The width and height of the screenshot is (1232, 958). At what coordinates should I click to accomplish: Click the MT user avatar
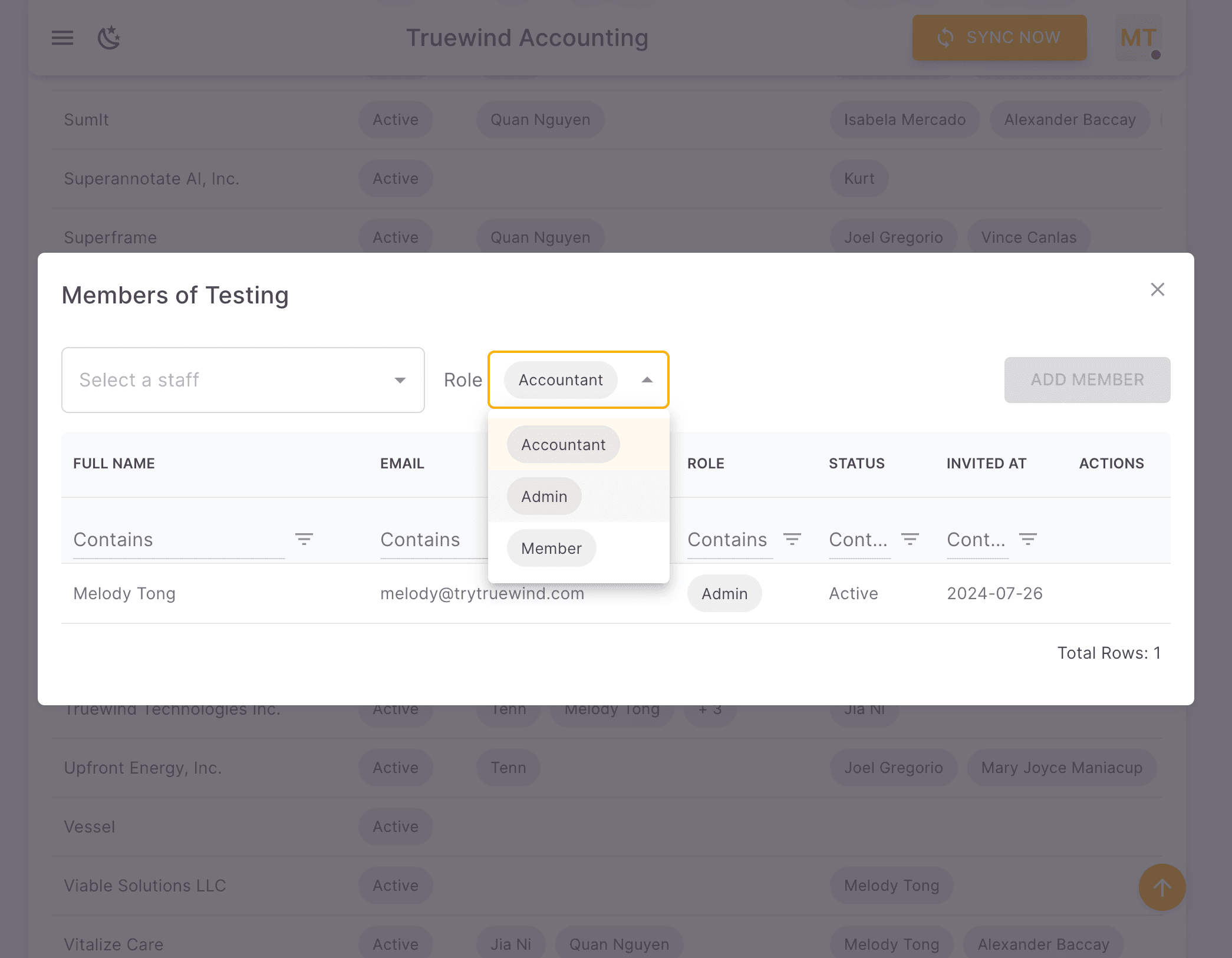[1138, 38]
